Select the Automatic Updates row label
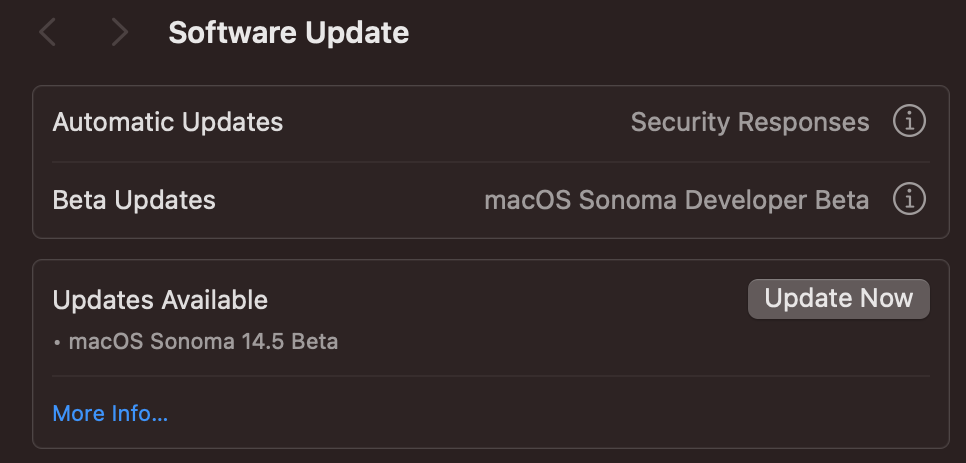 click(168, 122)
